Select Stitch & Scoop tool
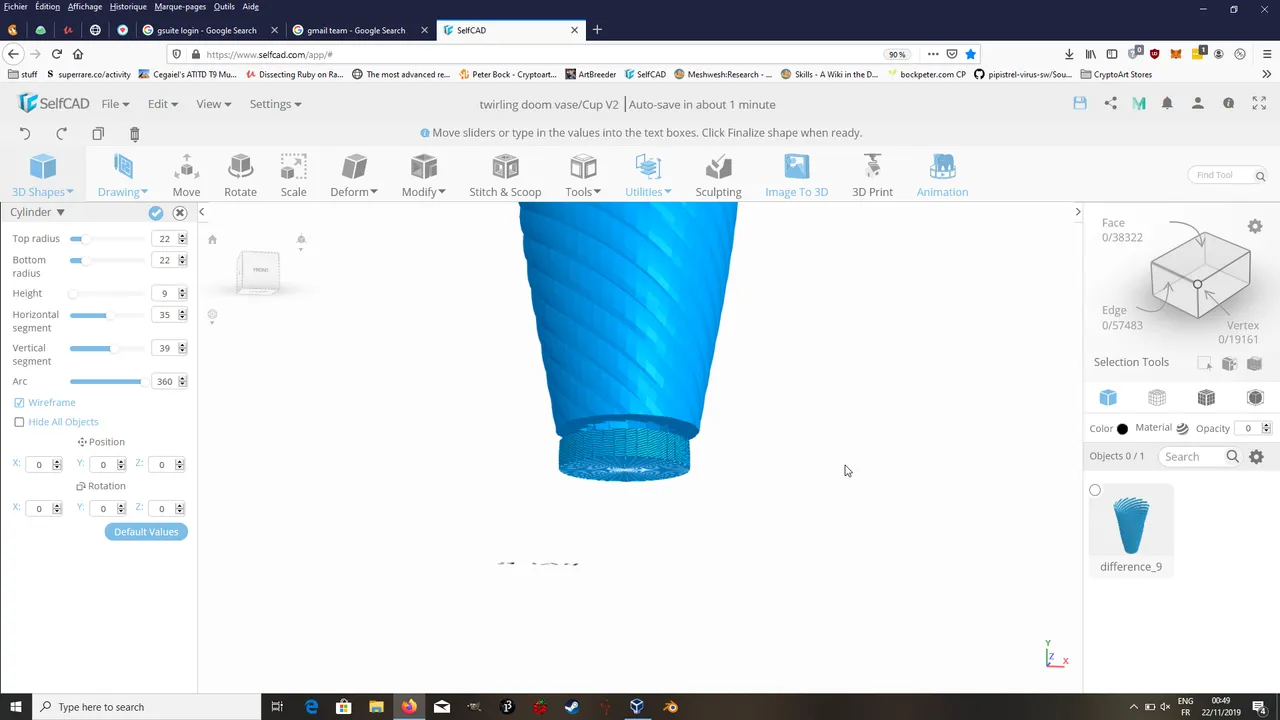Screen dimensions: 1280x720 click(505, 176)
